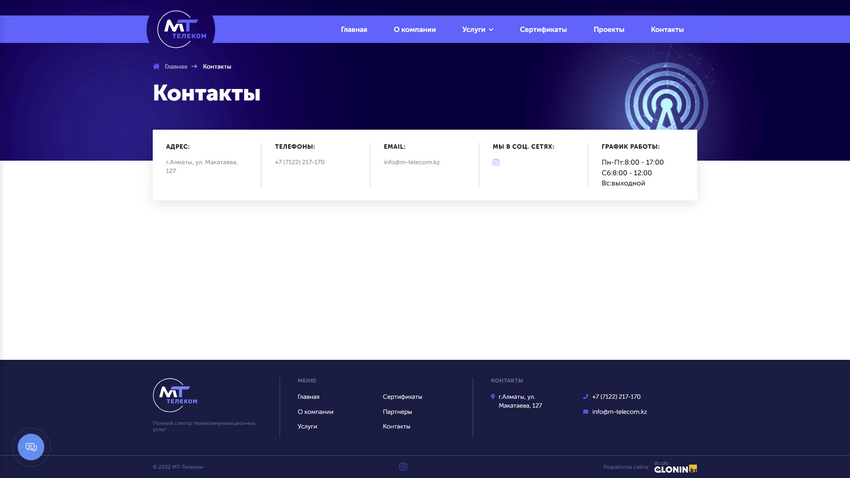Screen dimensions: 850x478
Task: Click the Вс:выходной schedule line
Action: 623,183
